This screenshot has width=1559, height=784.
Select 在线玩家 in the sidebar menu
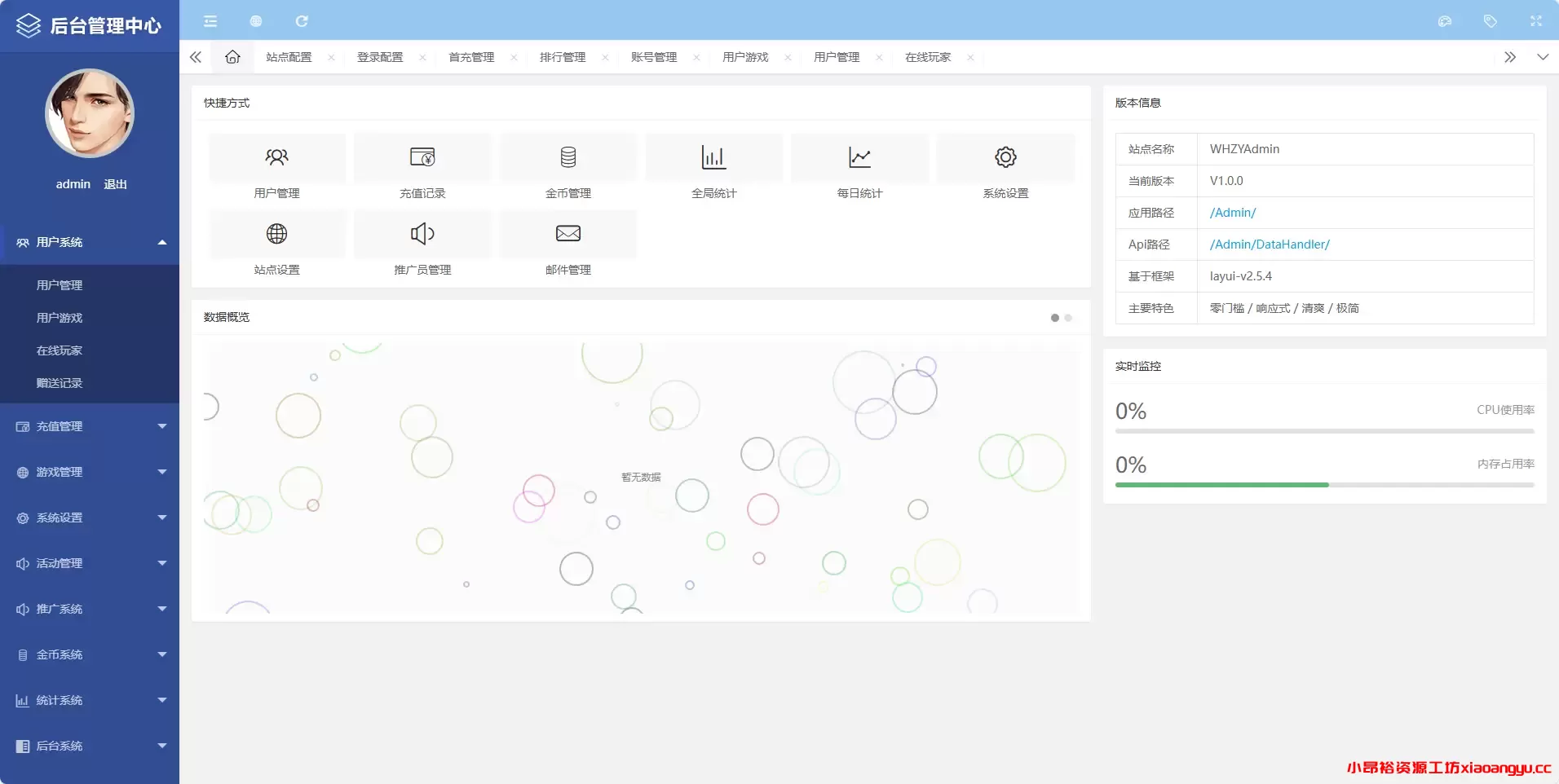click(x=58, y=350)
